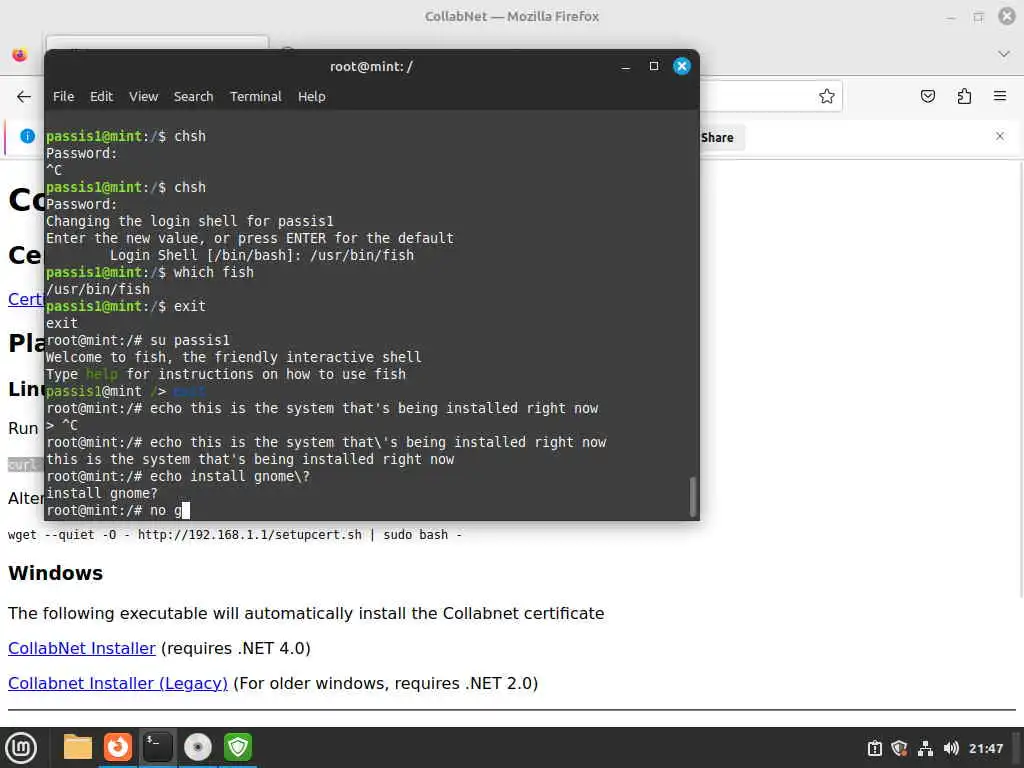Image resolution: width=1024 pixels, height=768 pixels.
Task: Open the green shield app in taskbar
Action: pyautogui.click(x=238, y=747)
